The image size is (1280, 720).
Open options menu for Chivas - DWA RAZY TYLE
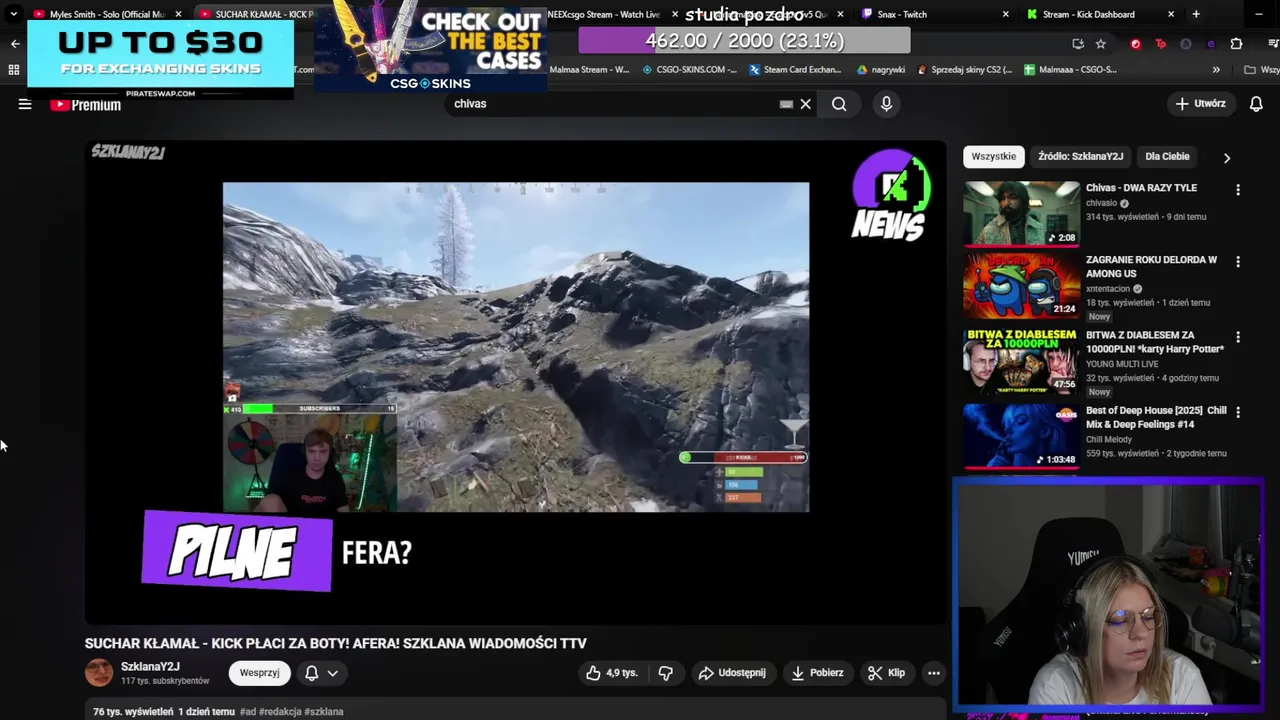(1238, 190)
